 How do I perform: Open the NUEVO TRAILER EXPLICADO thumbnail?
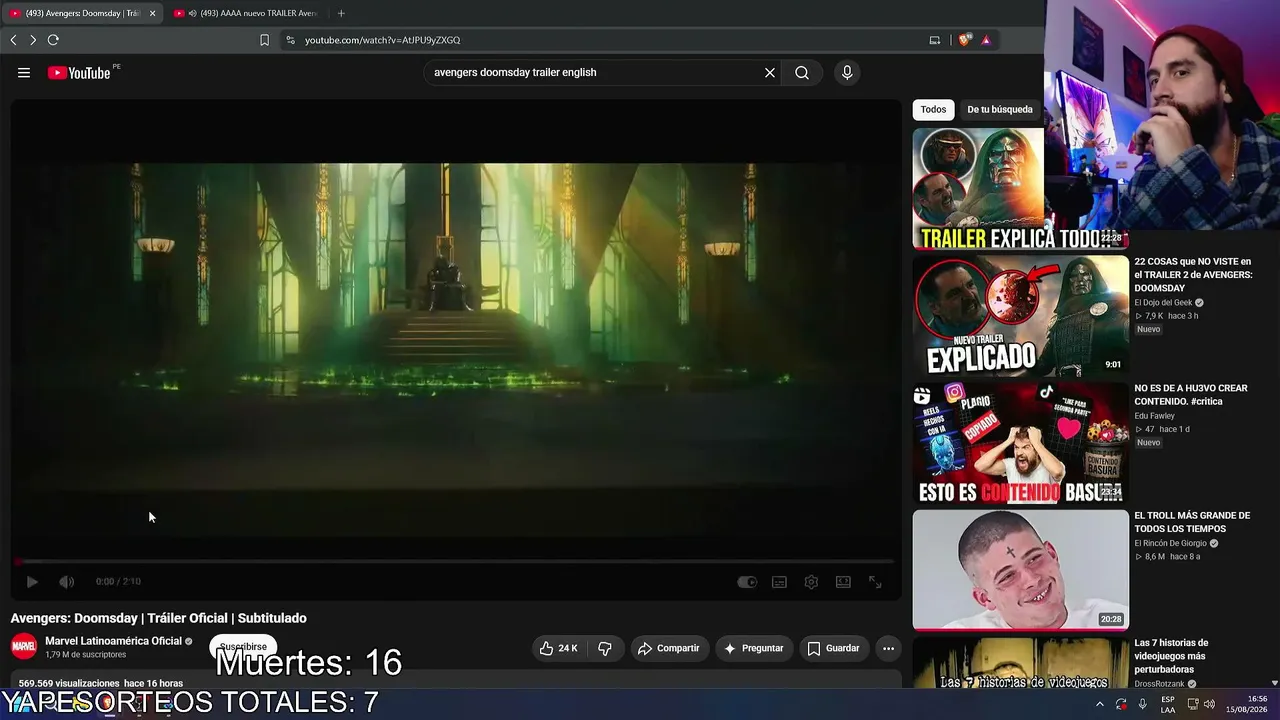(1020, 315)
